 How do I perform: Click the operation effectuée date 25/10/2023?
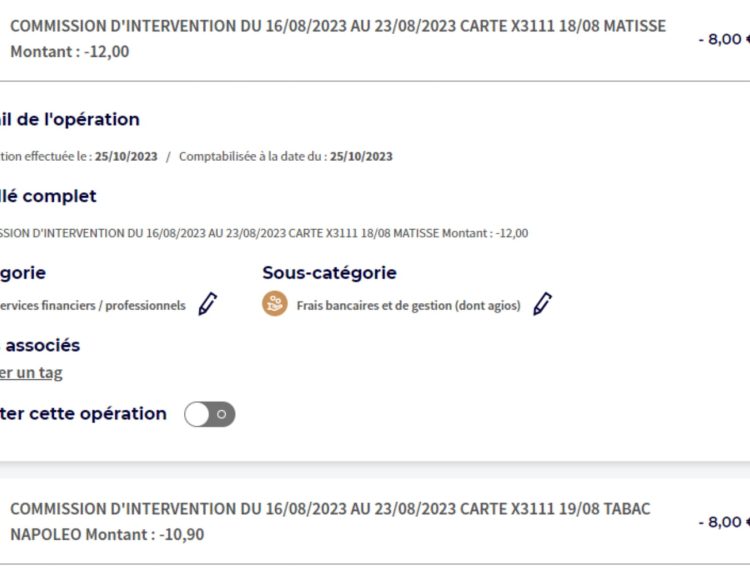pos(126,156)
